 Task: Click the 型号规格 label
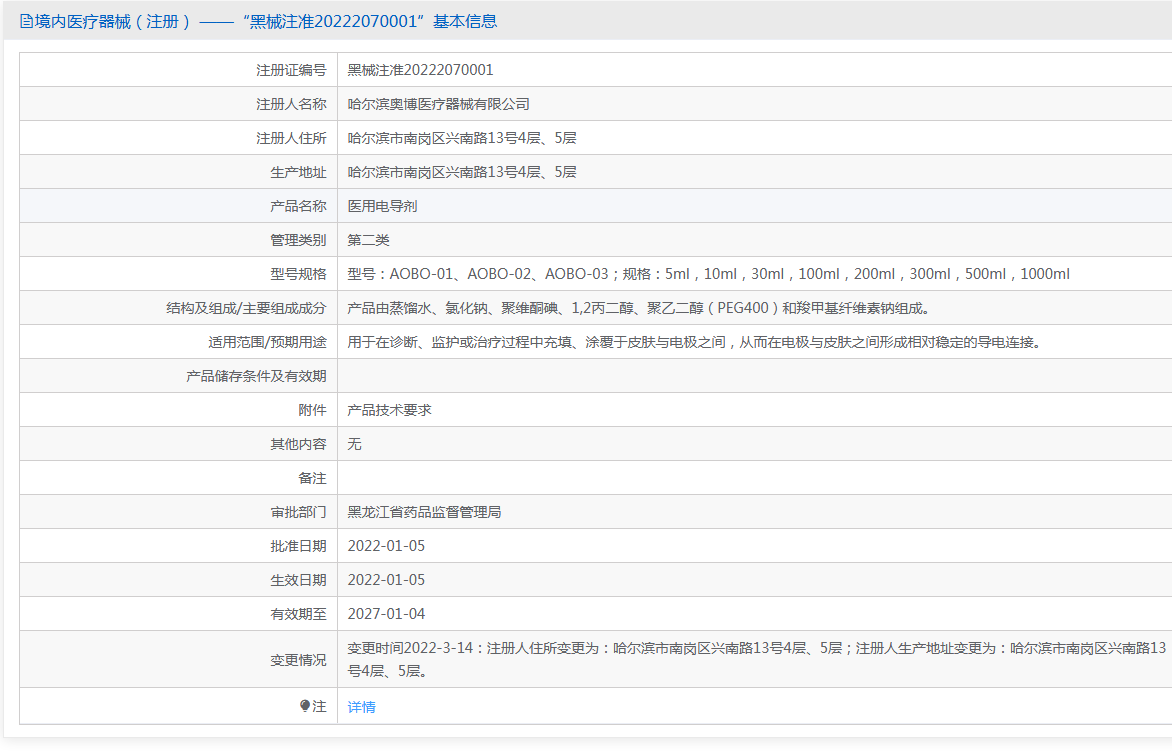pyautogui.click(x=298, y=274)
